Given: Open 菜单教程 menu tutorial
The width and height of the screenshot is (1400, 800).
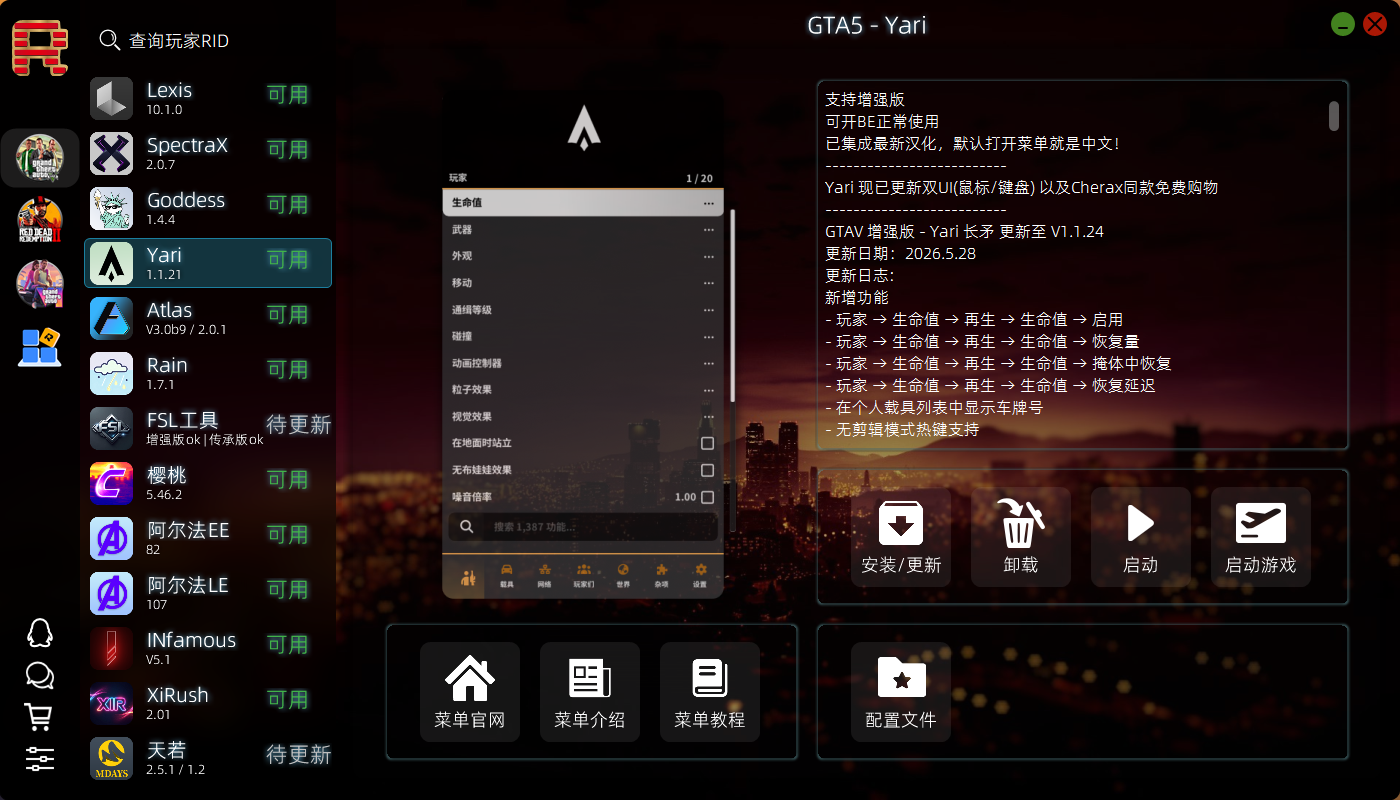Looking at the screenshot, I should pyautogui.click(x=710, y=692).
